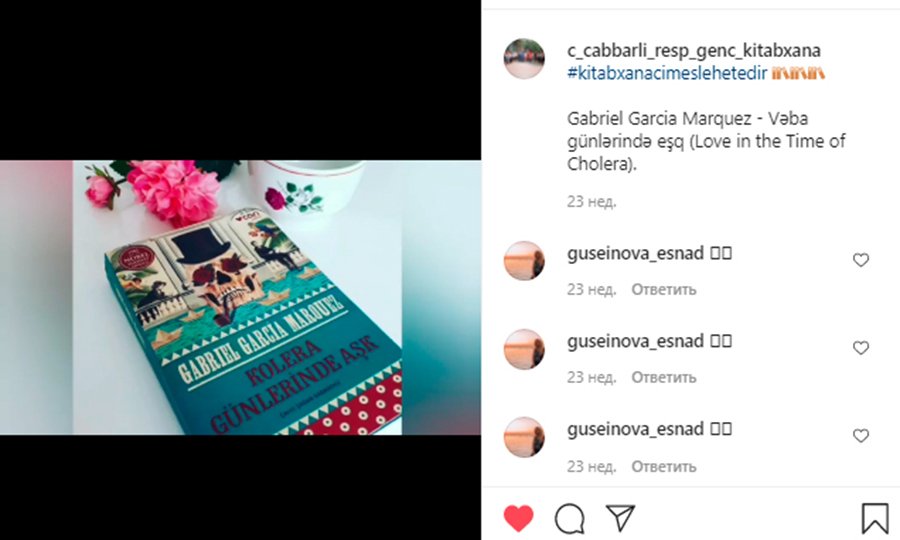Unlike the post with red heart icon
This screenshot has height=540, width=900.
coord(518,518)
